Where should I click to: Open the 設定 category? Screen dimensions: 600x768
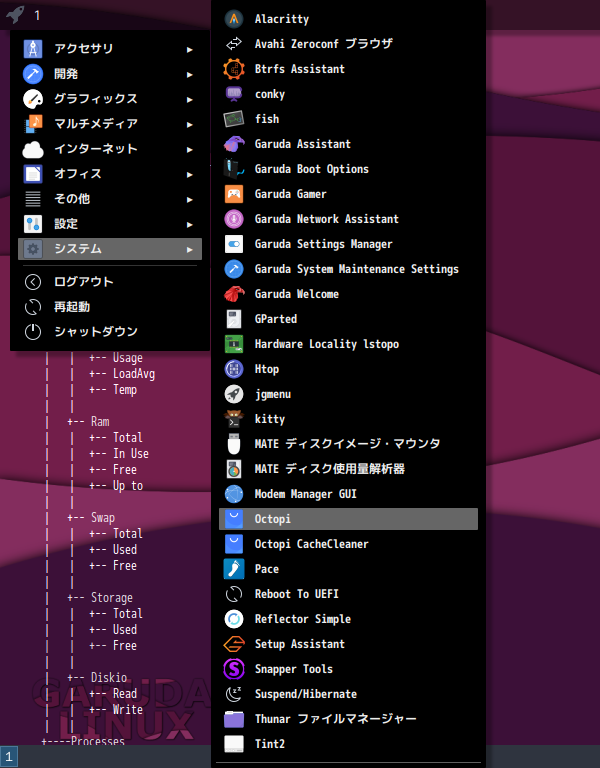[x=110, y=224]
